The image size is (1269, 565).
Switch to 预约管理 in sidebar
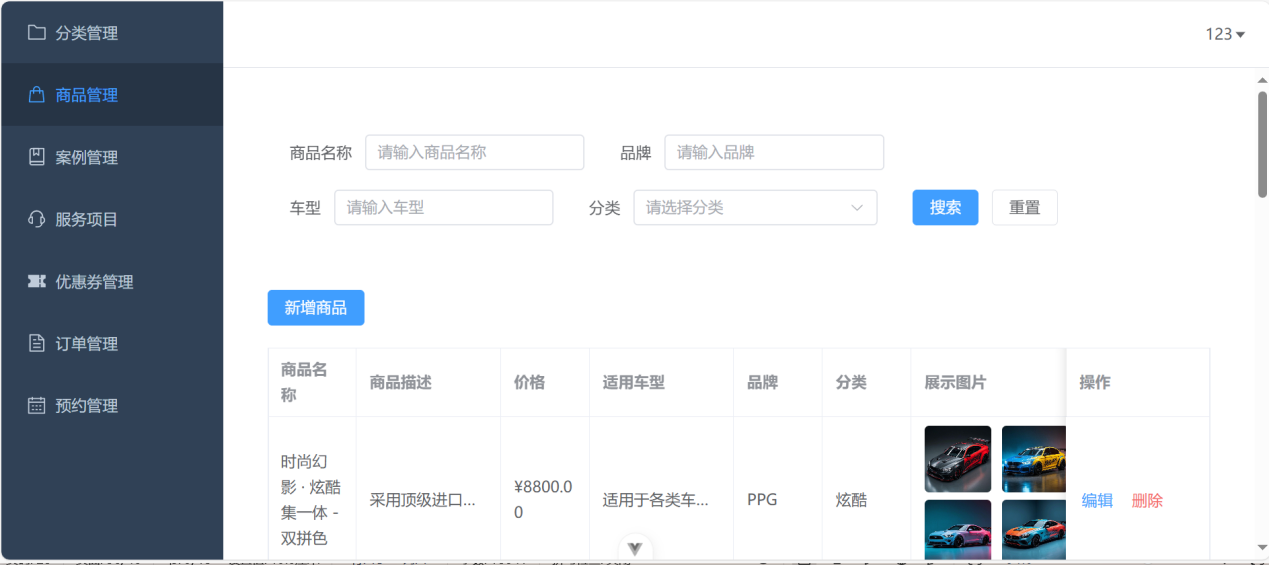tap(112, 406)
